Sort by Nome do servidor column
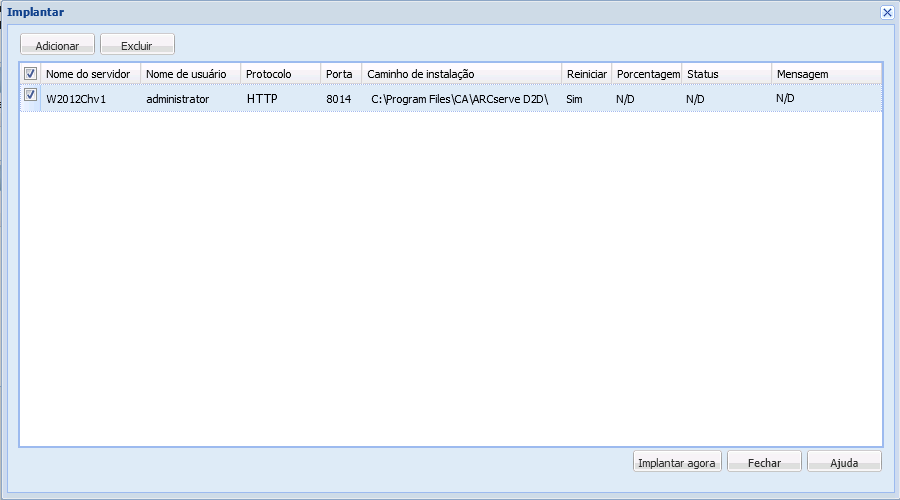900x500 pixels. tap(88, 74)
